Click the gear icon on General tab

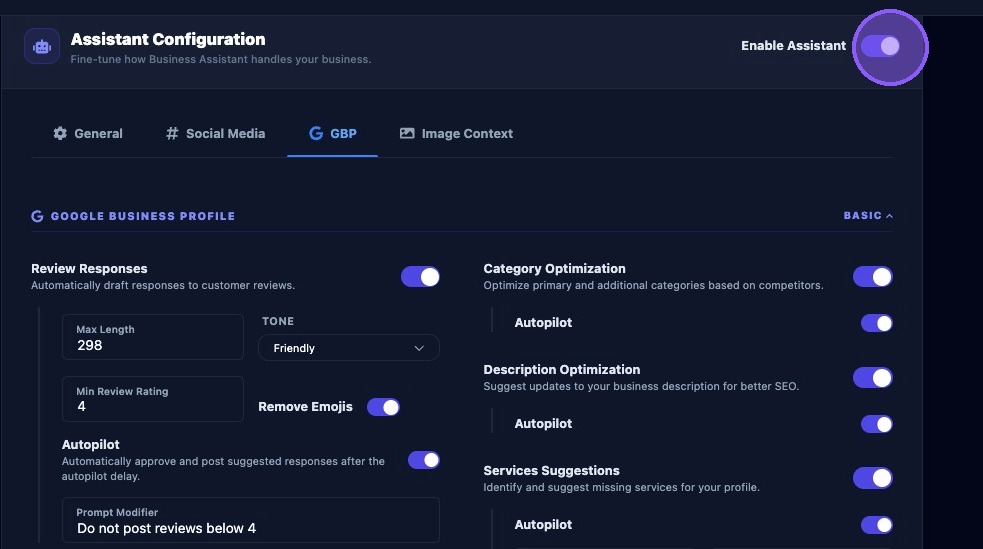[x=60, y=133]
